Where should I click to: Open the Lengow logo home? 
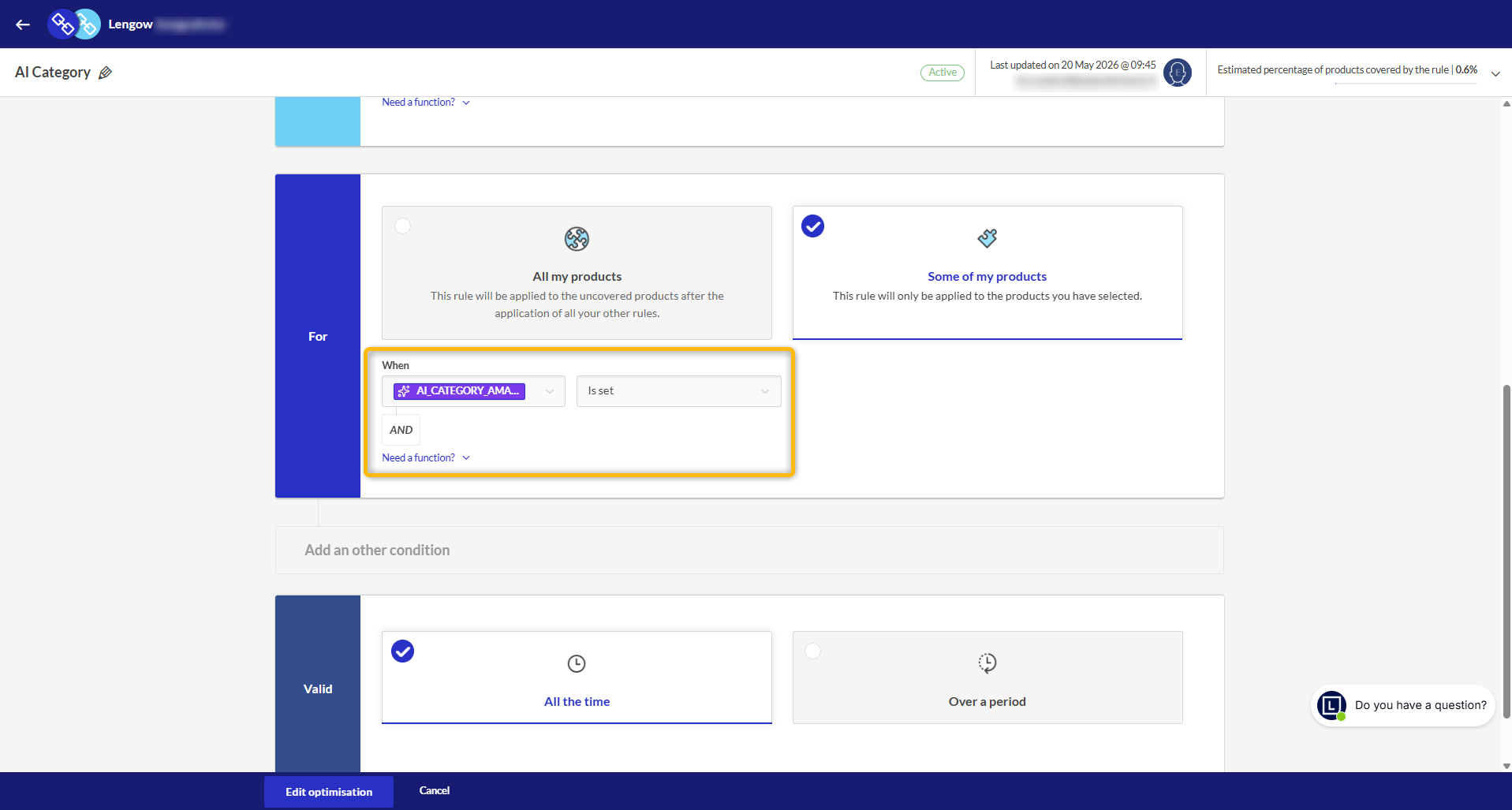coord(74,24)
